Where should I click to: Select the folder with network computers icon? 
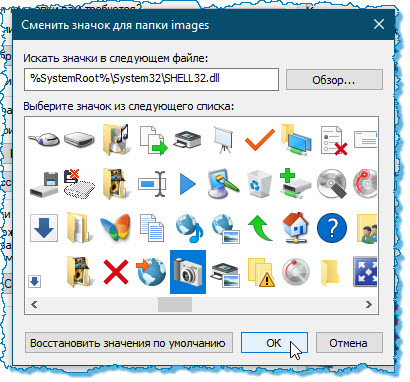pos(296,139)
